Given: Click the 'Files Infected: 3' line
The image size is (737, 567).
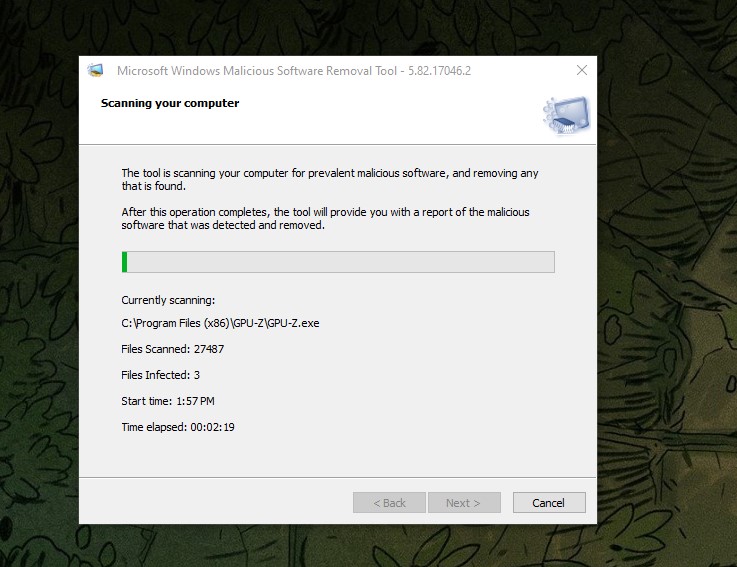Looking at the screenshot, I should (x=160, y=375).
